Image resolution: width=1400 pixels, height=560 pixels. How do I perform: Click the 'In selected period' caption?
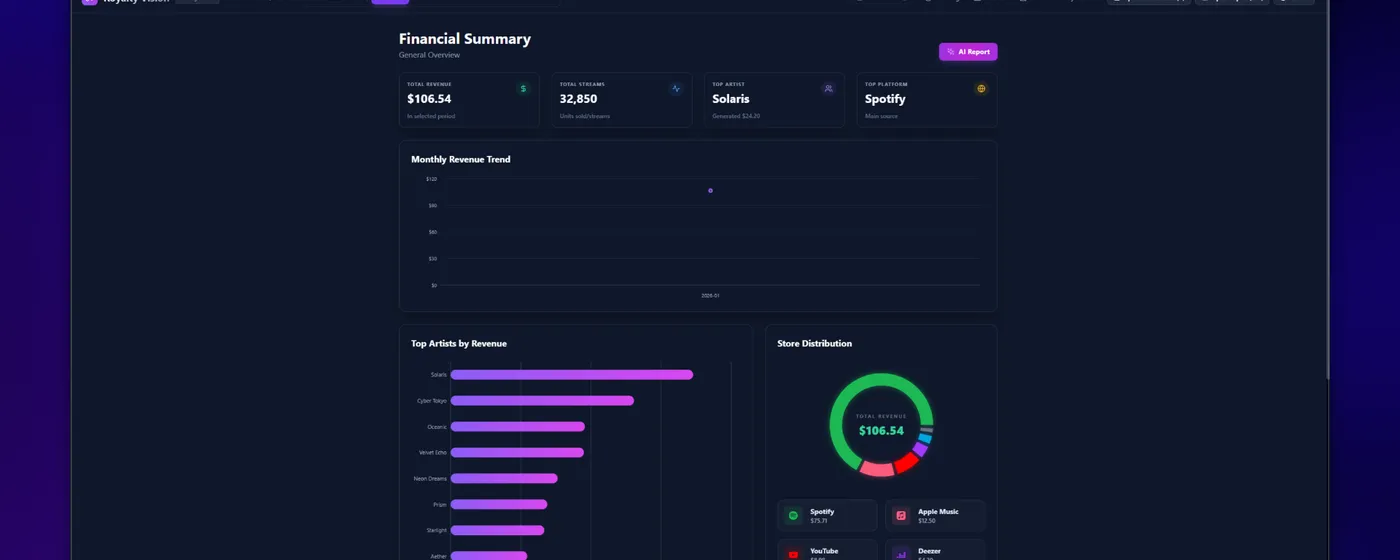431,116
